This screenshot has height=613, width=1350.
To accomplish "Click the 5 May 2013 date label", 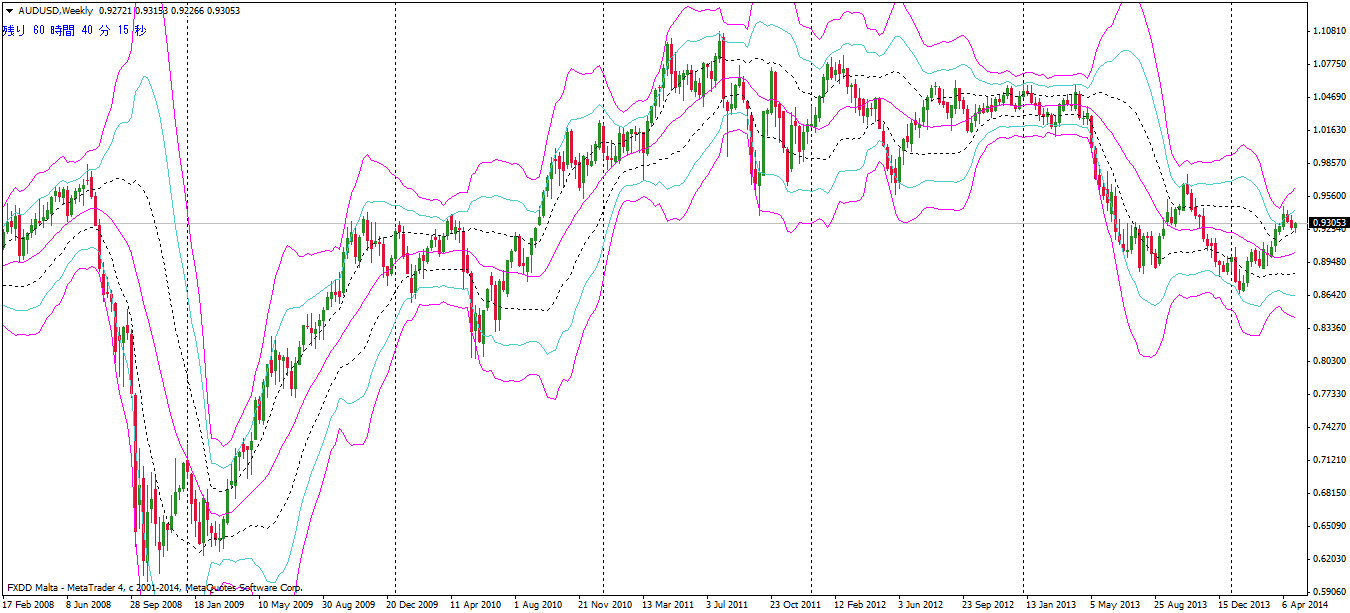I will 1114,605.
